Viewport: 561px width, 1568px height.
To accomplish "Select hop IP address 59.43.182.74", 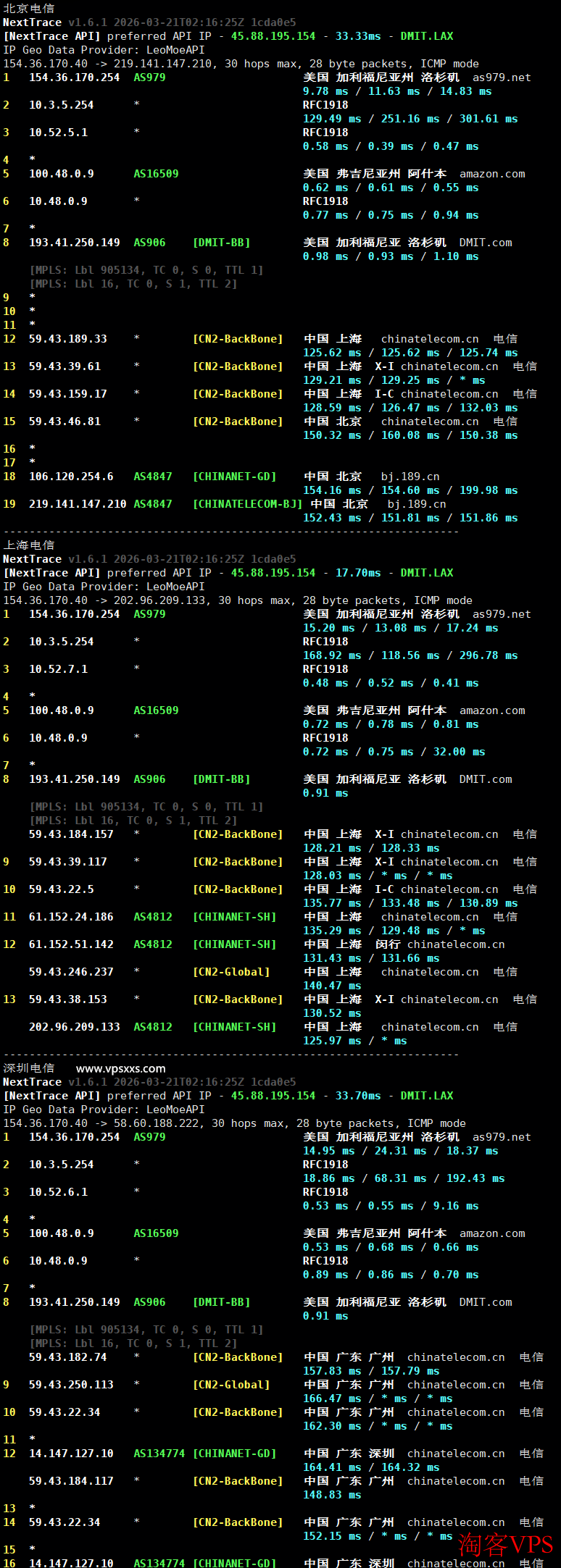I will tap(67, 1357).
